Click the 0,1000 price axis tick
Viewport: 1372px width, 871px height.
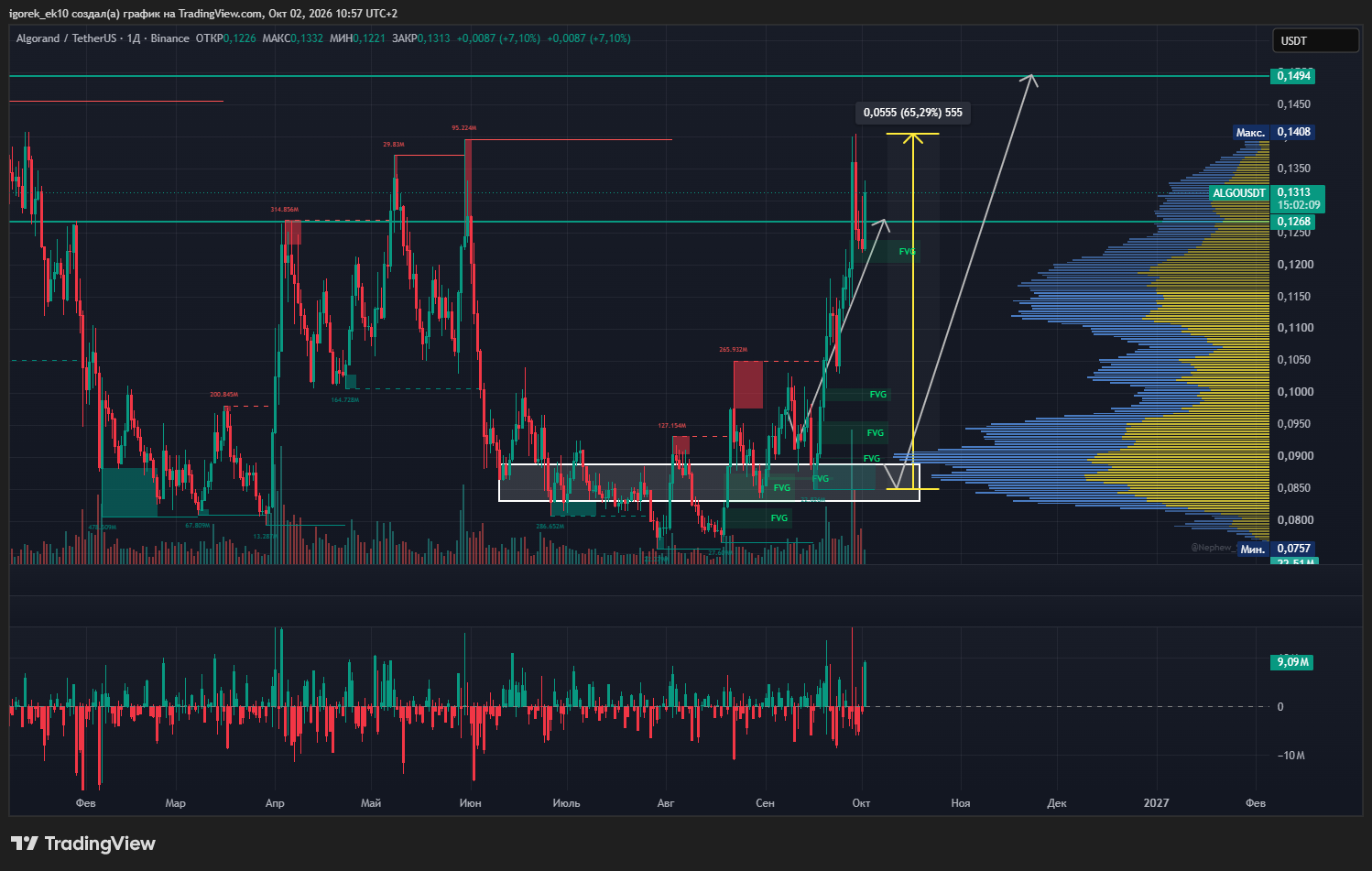click(x=1295, y=392)
